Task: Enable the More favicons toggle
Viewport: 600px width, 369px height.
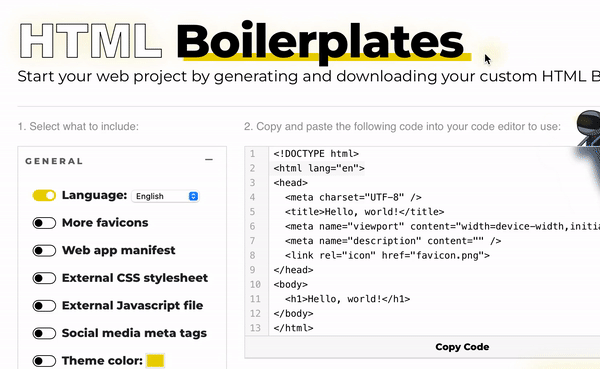Action: (x=44, y=223)
